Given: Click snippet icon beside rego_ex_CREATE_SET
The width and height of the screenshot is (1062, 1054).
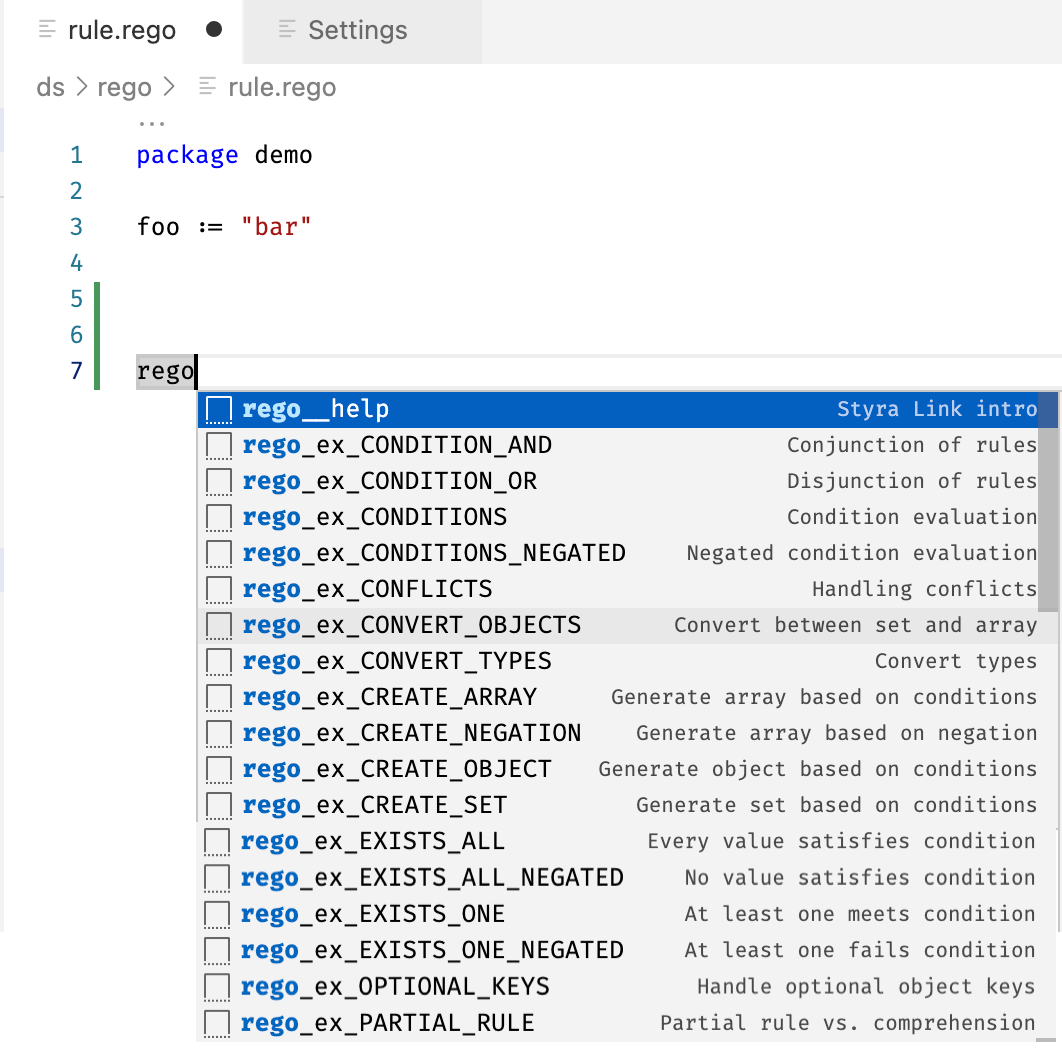Looking at the screenshot, I should click(x=219, y=805).
